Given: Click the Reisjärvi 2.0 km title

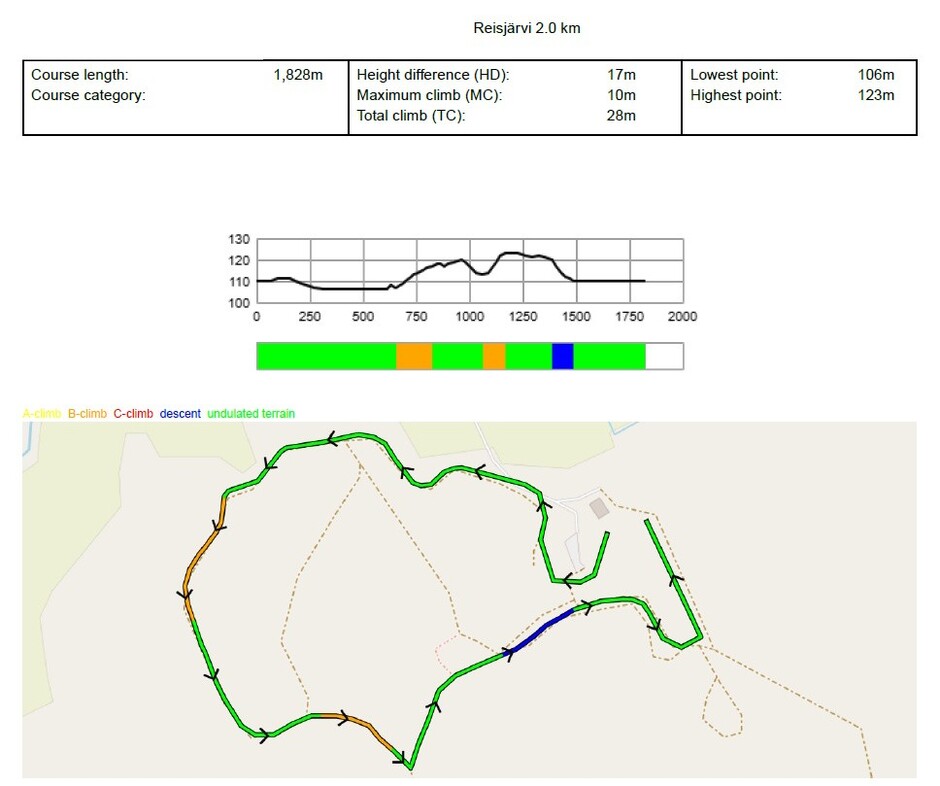Looking at the screenshot, I should (x=527, y=28).
